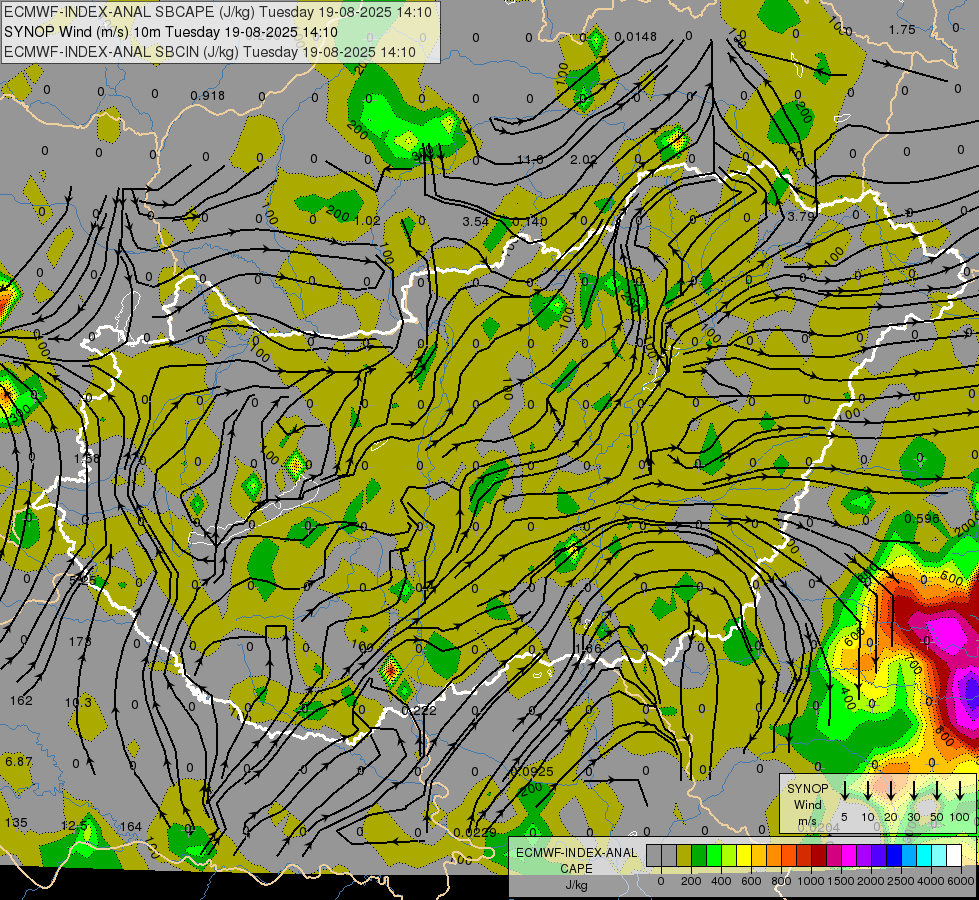Click the 1.58 value on the map

click(x=87, y=458)
